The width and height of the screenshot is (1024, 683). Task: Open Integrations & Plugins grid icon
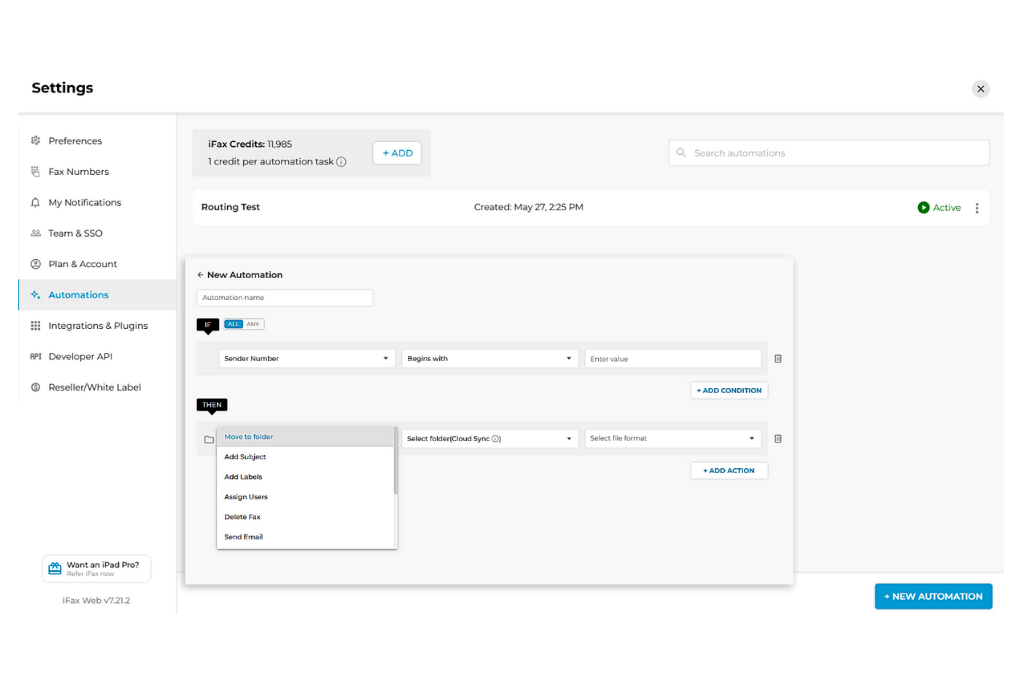36,325
